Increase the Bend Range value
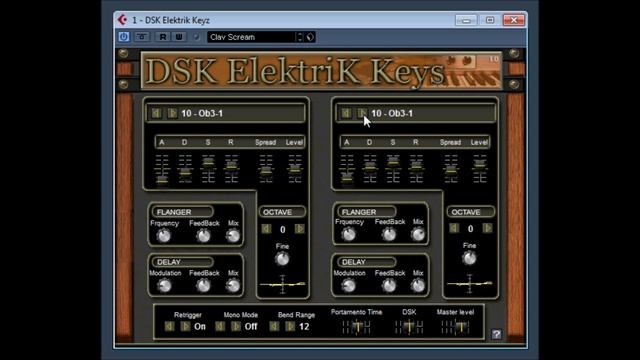The height and width of the screenshot is (360, 640). point(290,326)
